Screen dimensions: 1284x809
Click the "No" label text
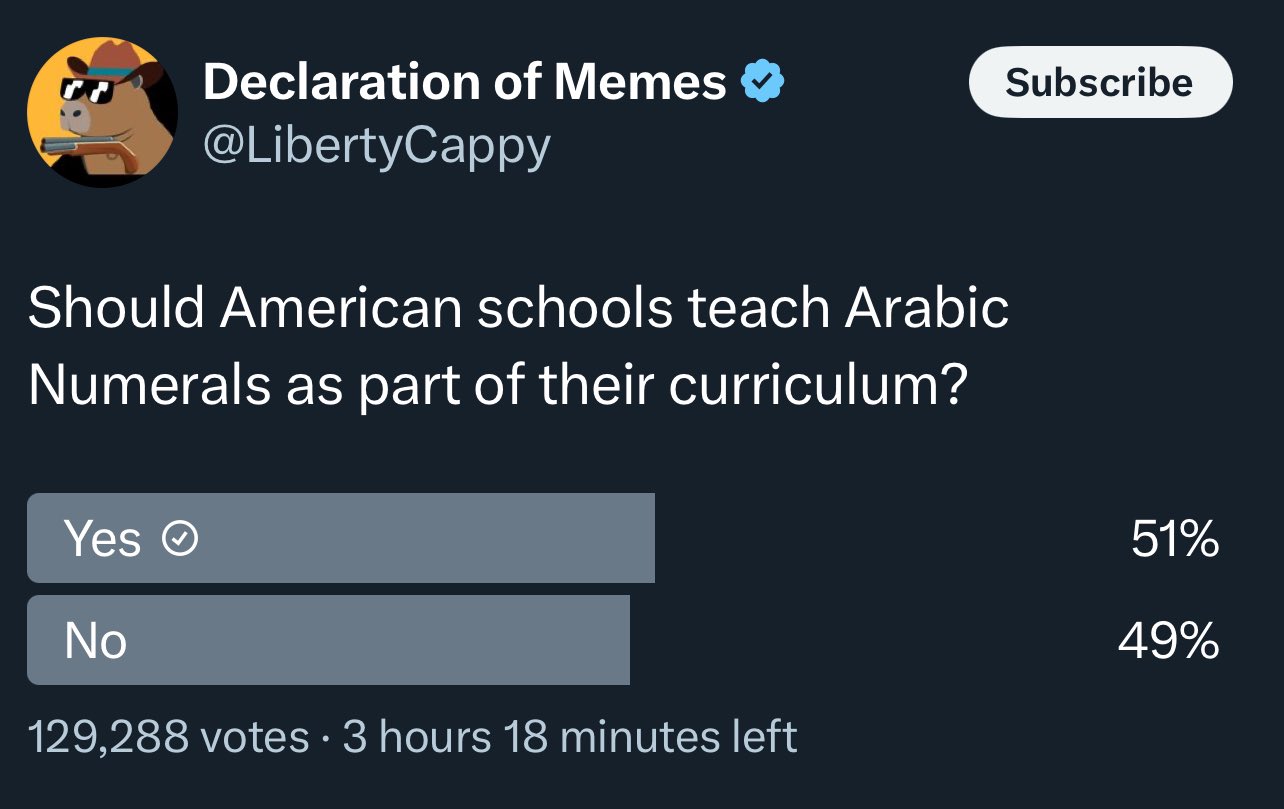96,640
